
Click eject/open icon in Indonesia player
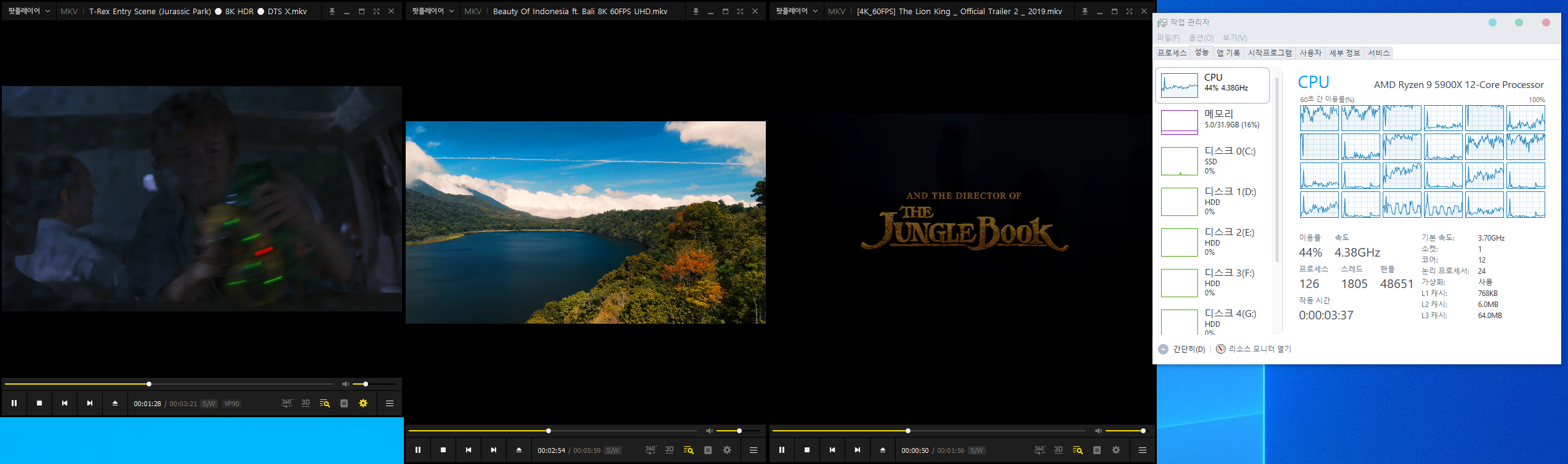[519, 450]
